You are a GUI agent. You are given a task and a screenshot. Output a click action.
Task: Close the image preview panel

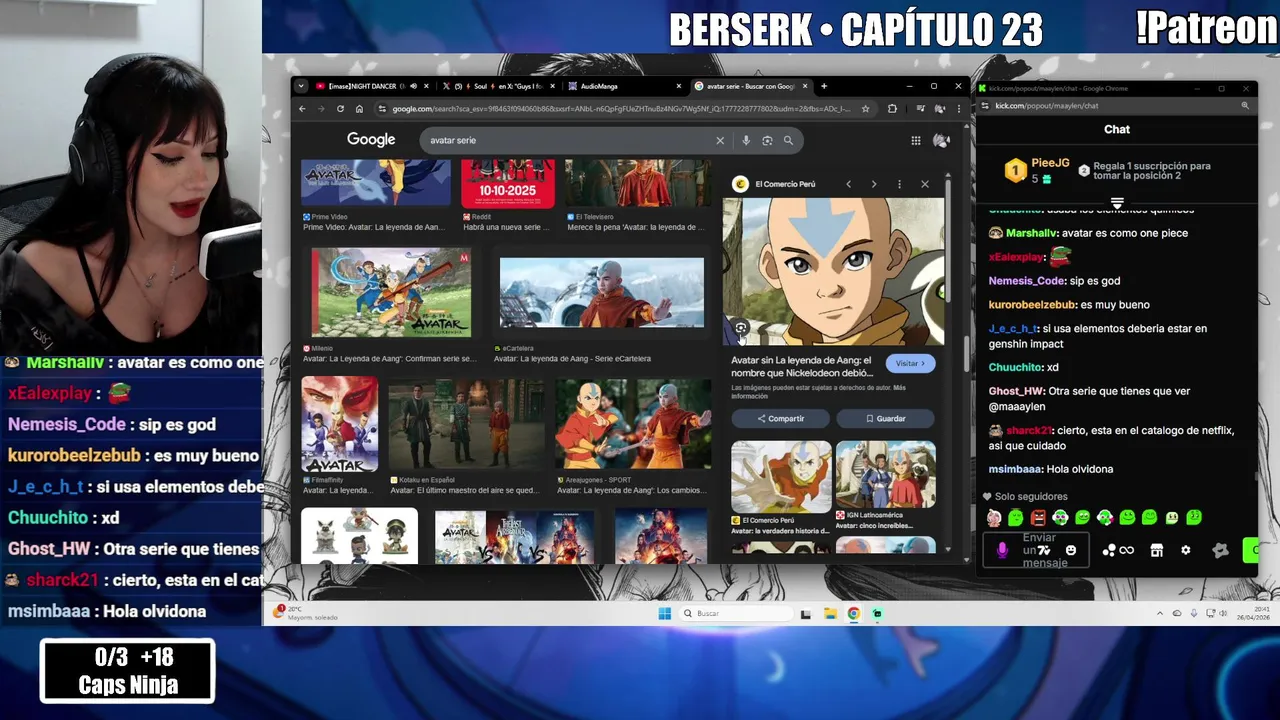click(x=925, y=184)
